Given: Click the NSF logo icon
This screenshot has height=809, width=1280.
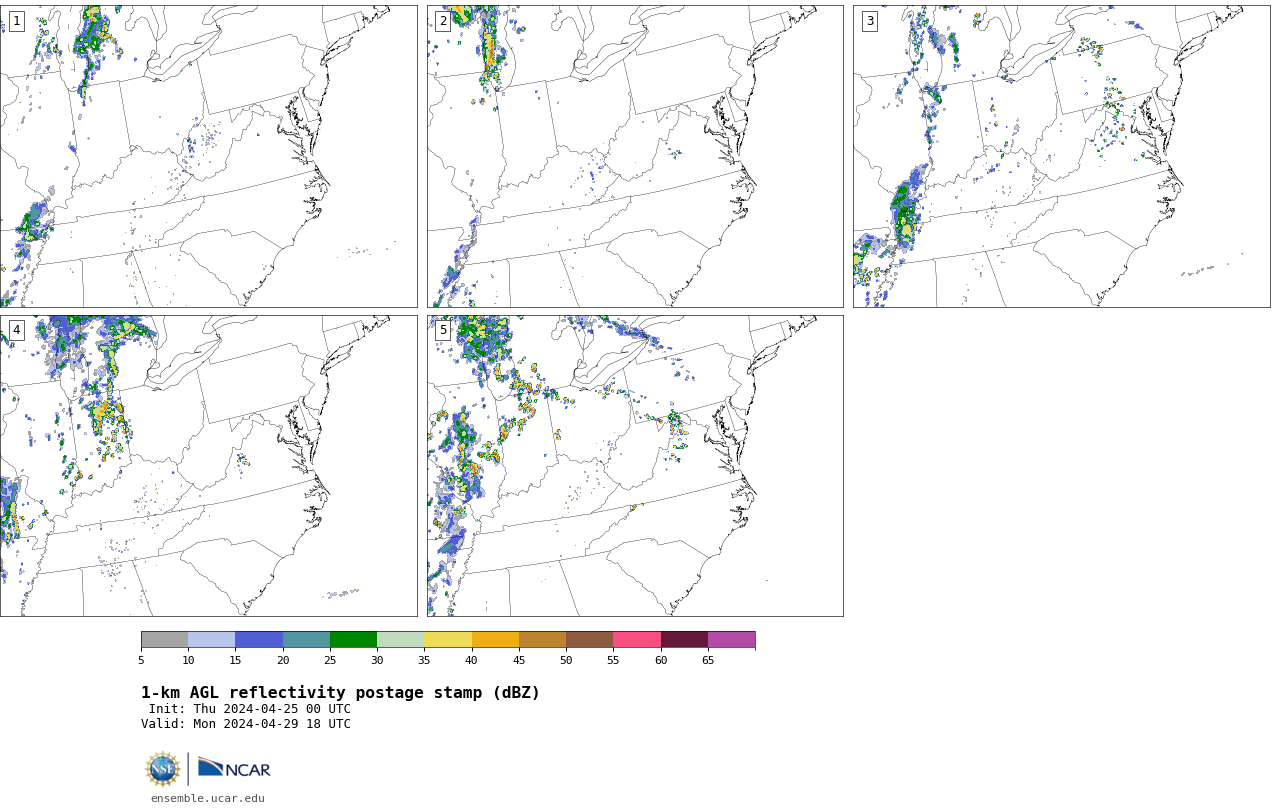Looking at the screenshot, I should (163, 769).
